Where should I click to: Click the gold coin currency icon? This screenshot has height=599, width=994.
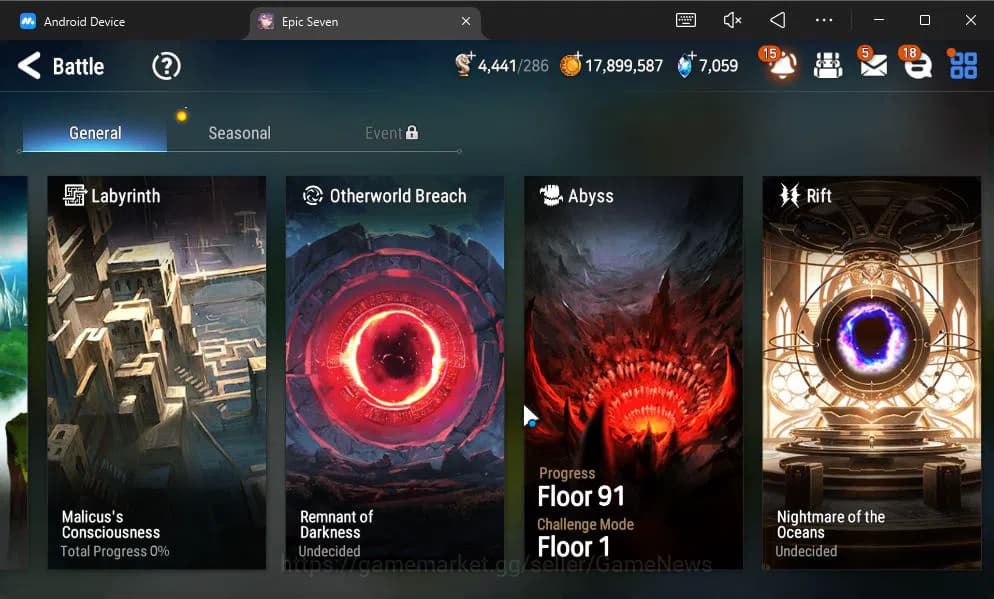570,66
